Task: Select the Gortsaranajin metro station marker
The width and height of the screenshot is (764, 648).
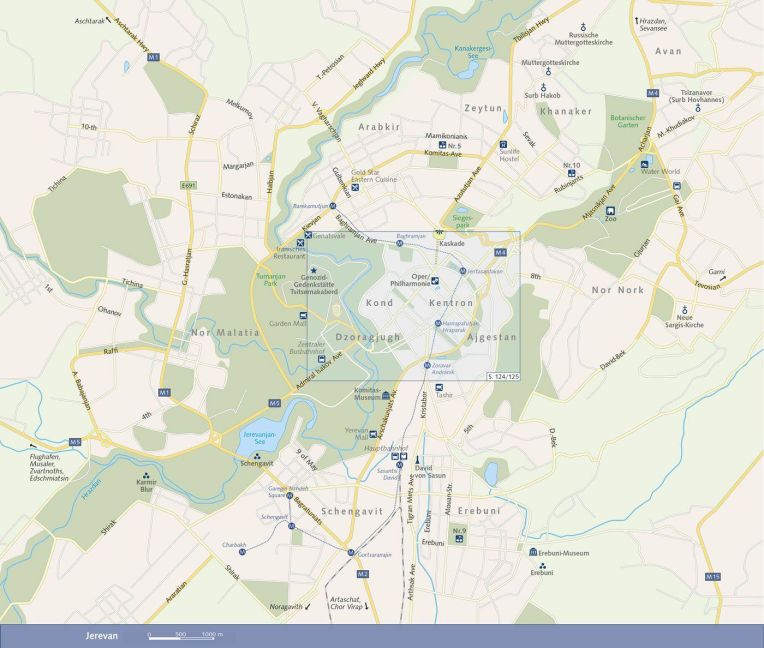Action: click(350, 552)
